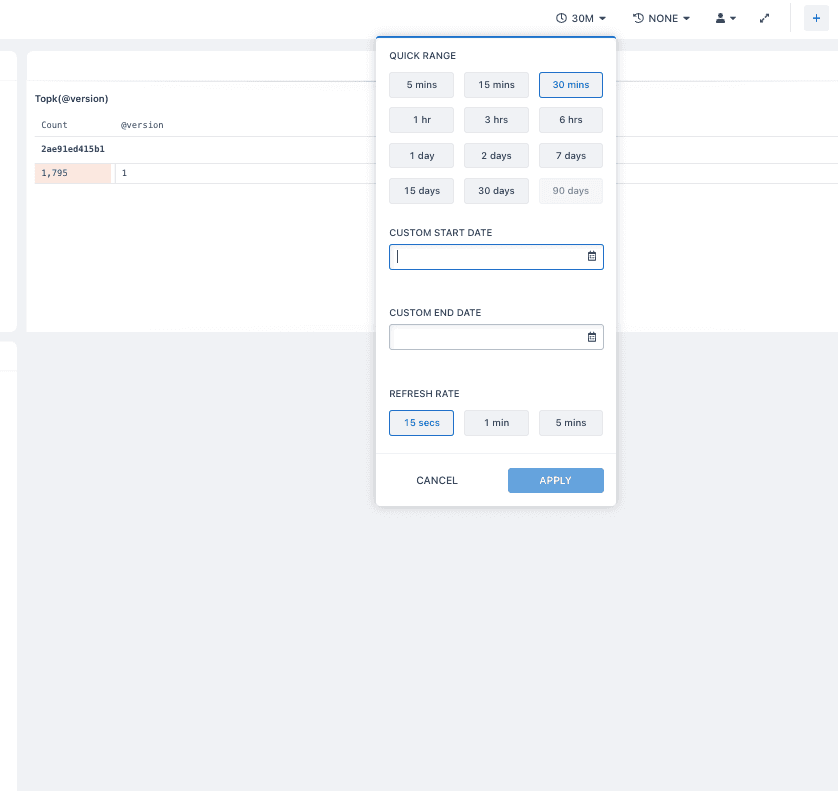Image resolution: width=838 pixels, height=791 pixels.
Task: Click the 90 days range option
Action: coord(571,191)
